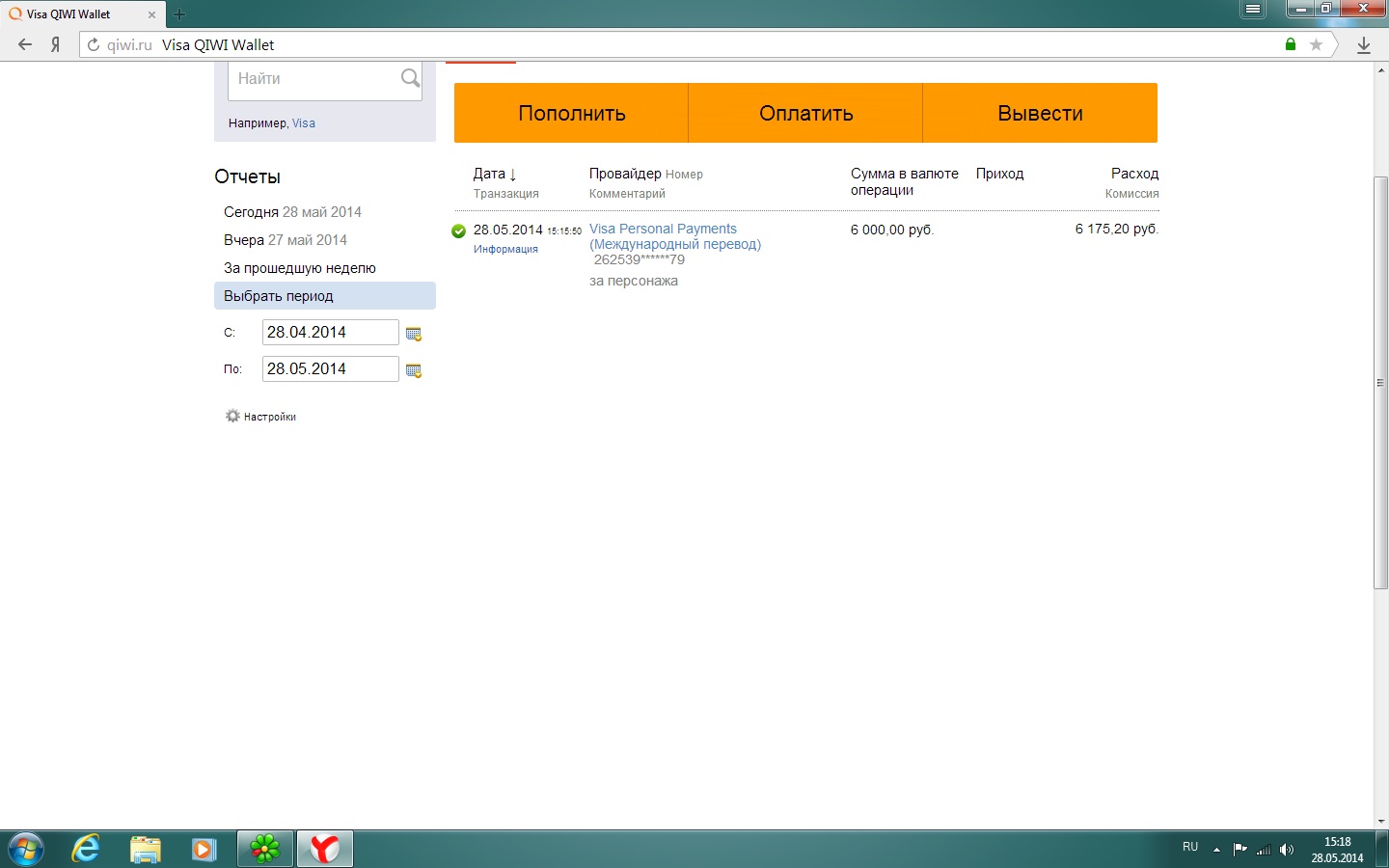Image resolution: width=1389 pixels, height=868 pixels.
Task: Show hidden system tray icons
Action: [x=1216, y=850]
